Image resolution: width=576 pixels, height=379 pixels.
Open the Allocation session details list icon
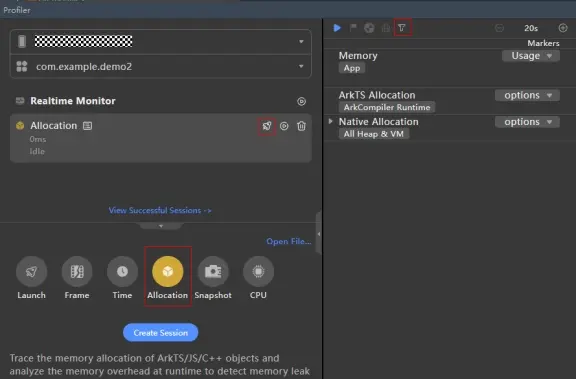click(87, 126)
